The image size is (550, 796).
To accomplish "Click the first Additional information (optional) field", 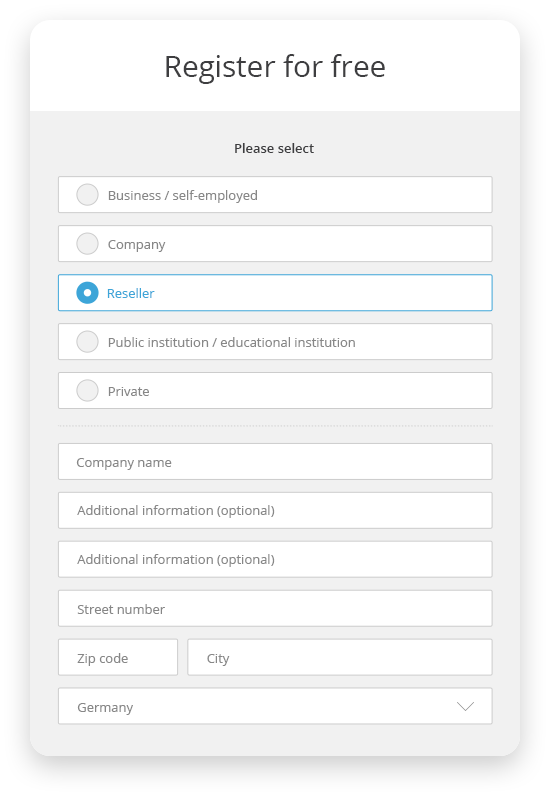I will click(x=275, y=510).
